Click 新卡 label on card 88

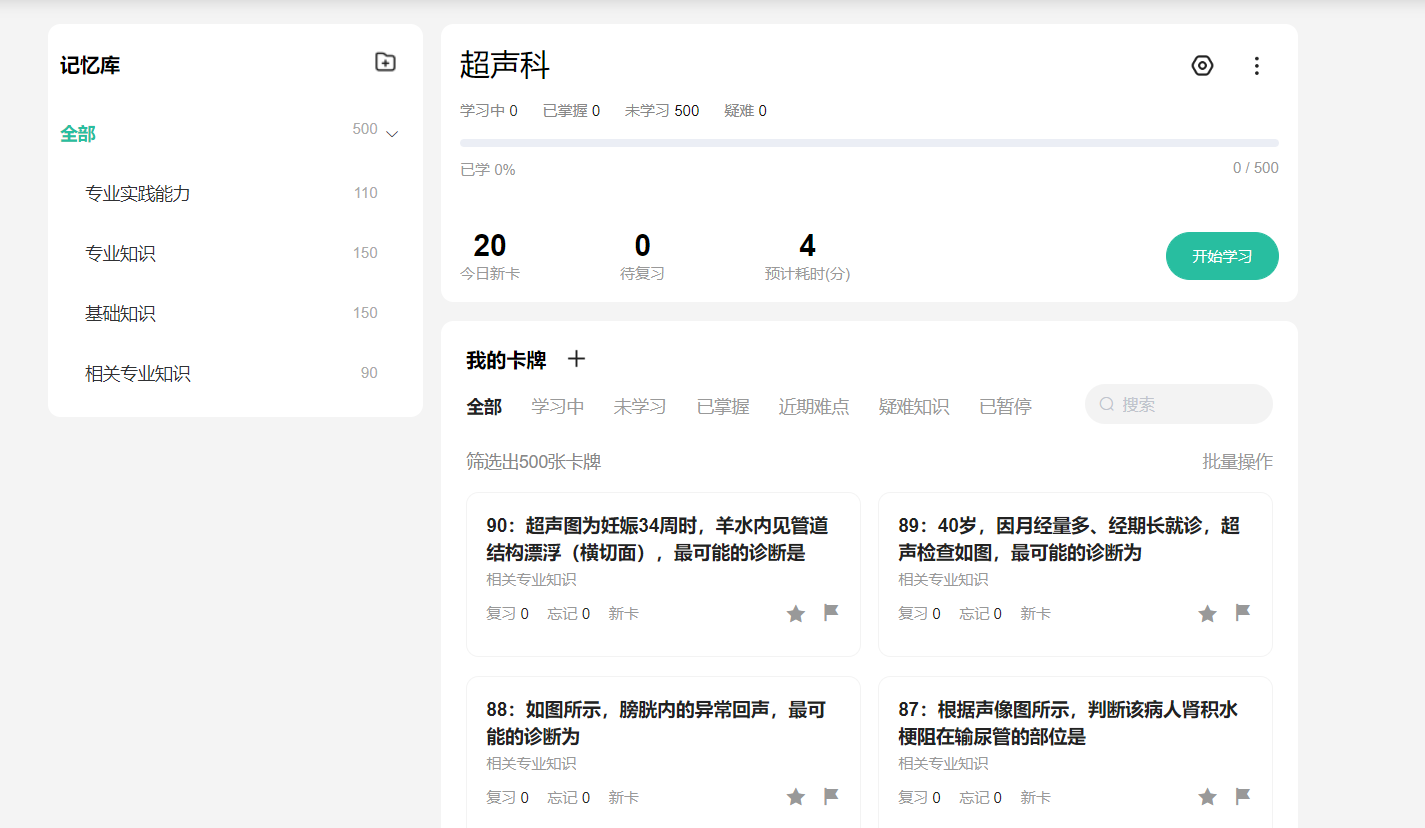click(623, 798)
